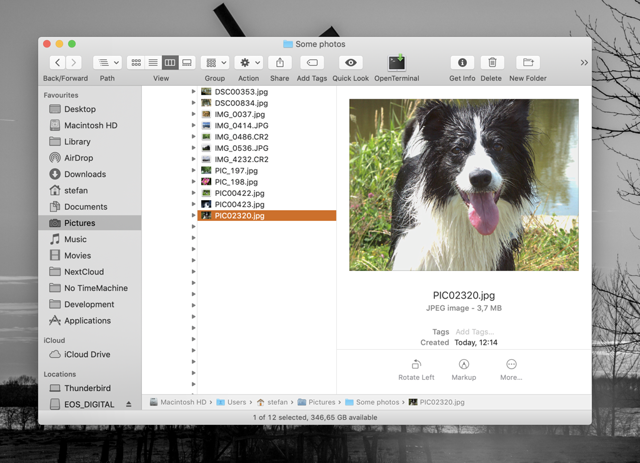Click the Get Info icon

[x=462, y=62]
